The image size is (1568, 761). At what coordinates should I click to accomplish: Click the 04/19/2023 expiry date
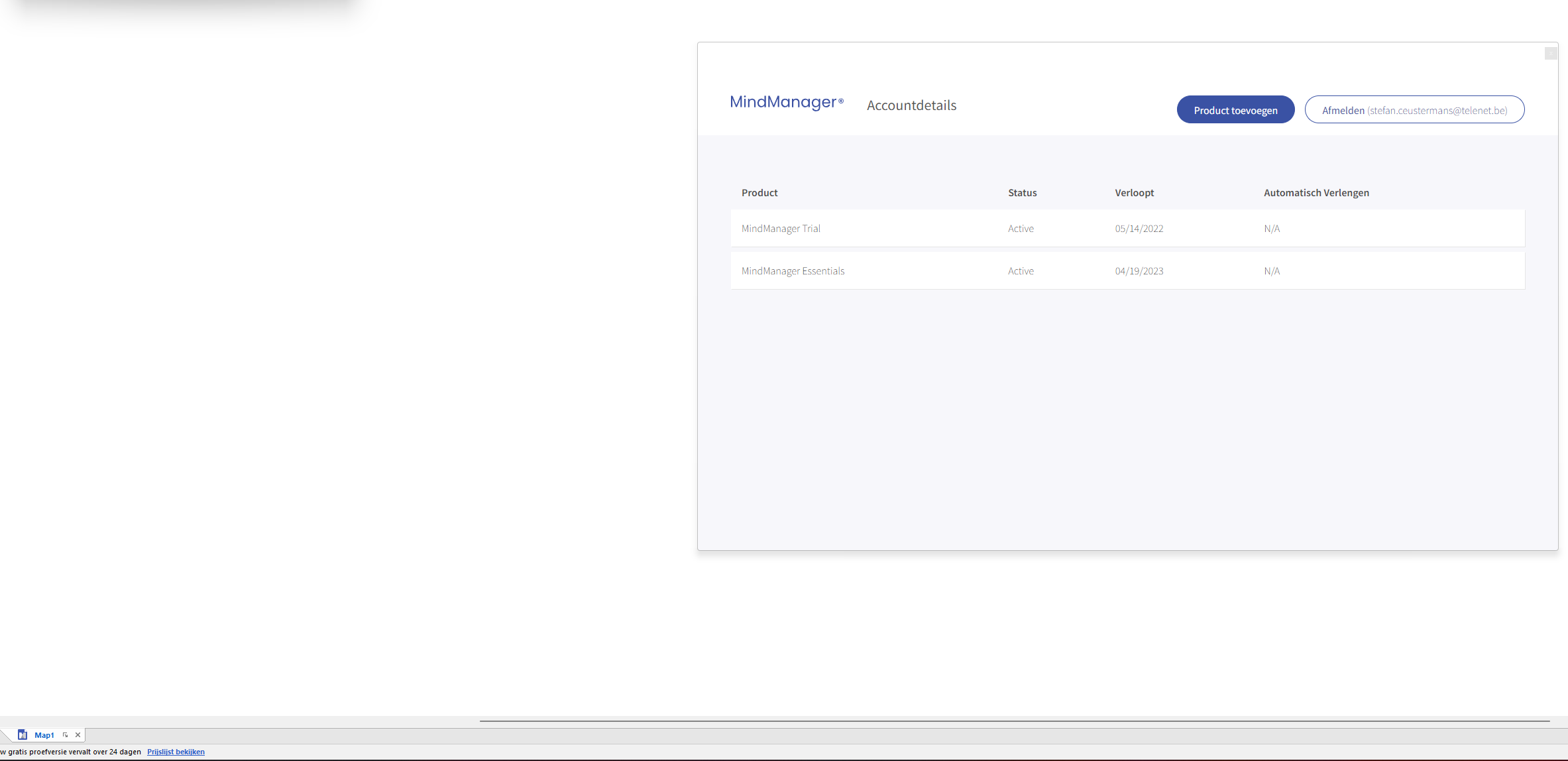coord(1139,271)
